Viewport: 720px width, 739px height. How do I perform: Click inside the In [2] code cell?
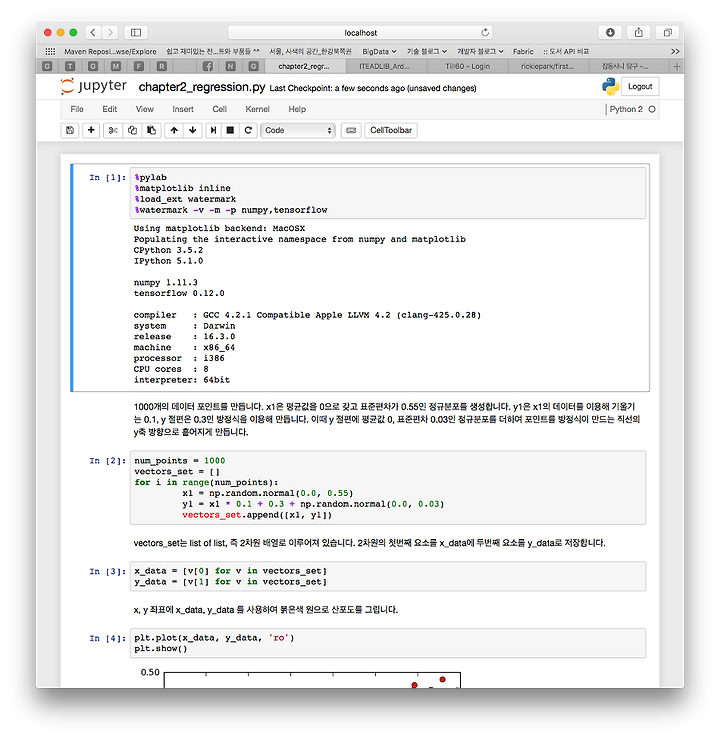pyautogui.click(x=387, y=487)
